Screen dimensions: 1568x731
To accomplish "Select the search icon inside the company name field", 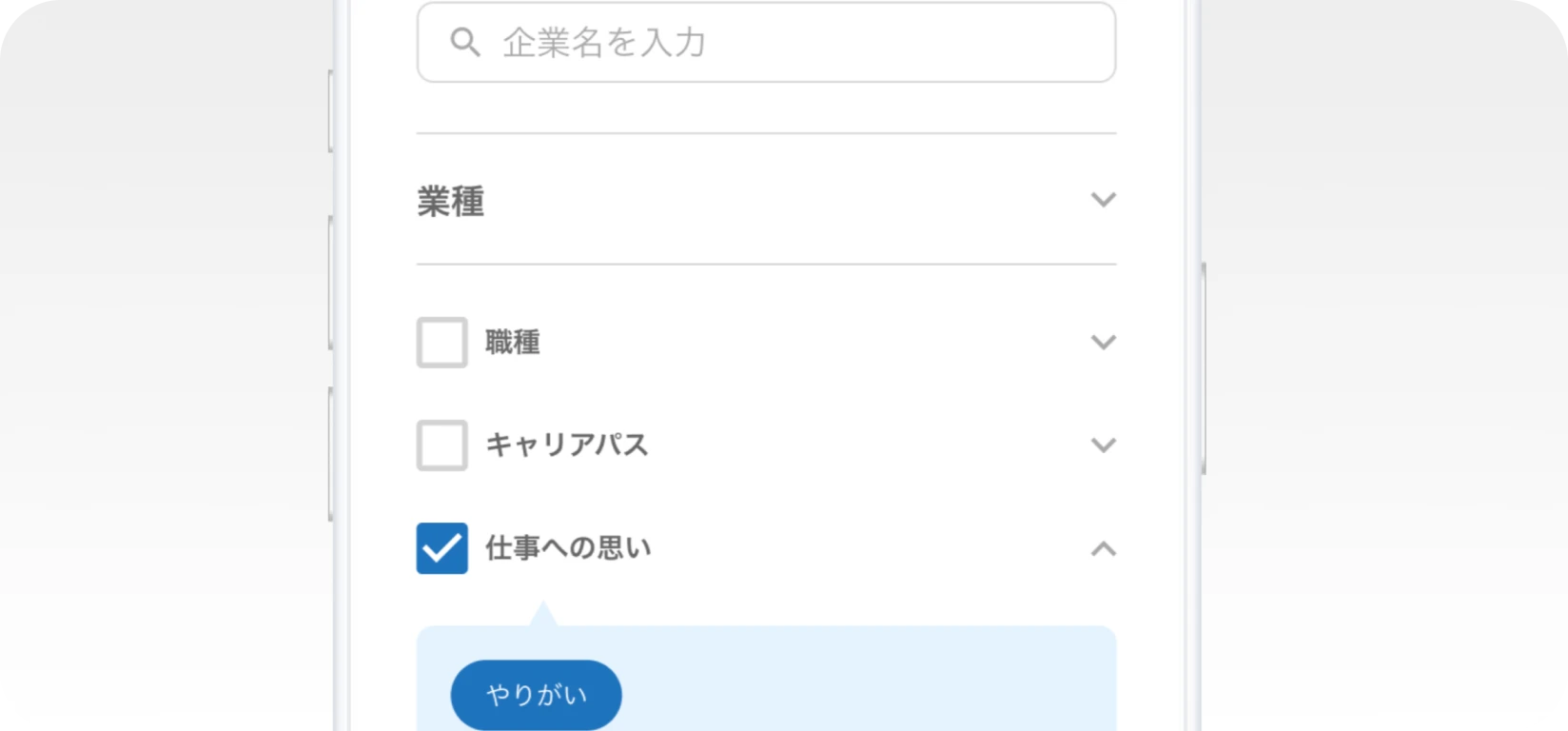I will pyautogui.click(x=465, y=41).
